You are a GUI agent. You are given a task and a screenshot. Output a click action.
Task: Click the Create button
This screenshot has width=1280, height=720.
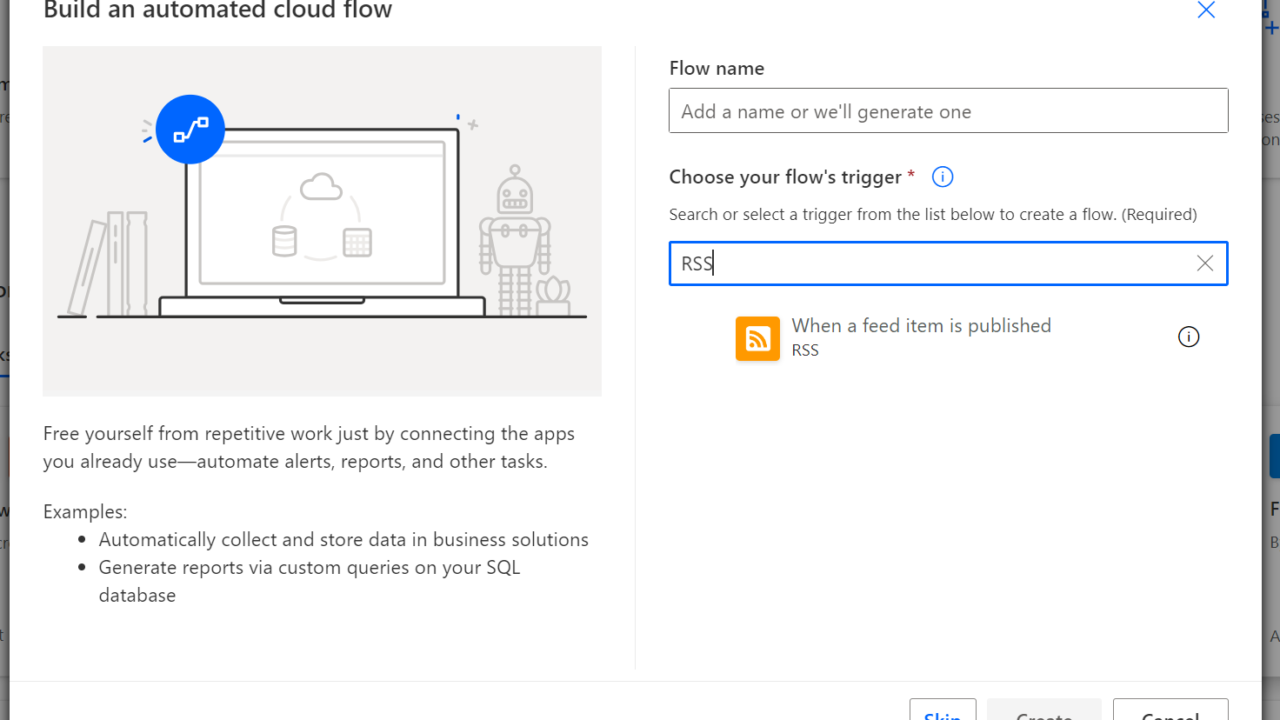[1043, 712]
